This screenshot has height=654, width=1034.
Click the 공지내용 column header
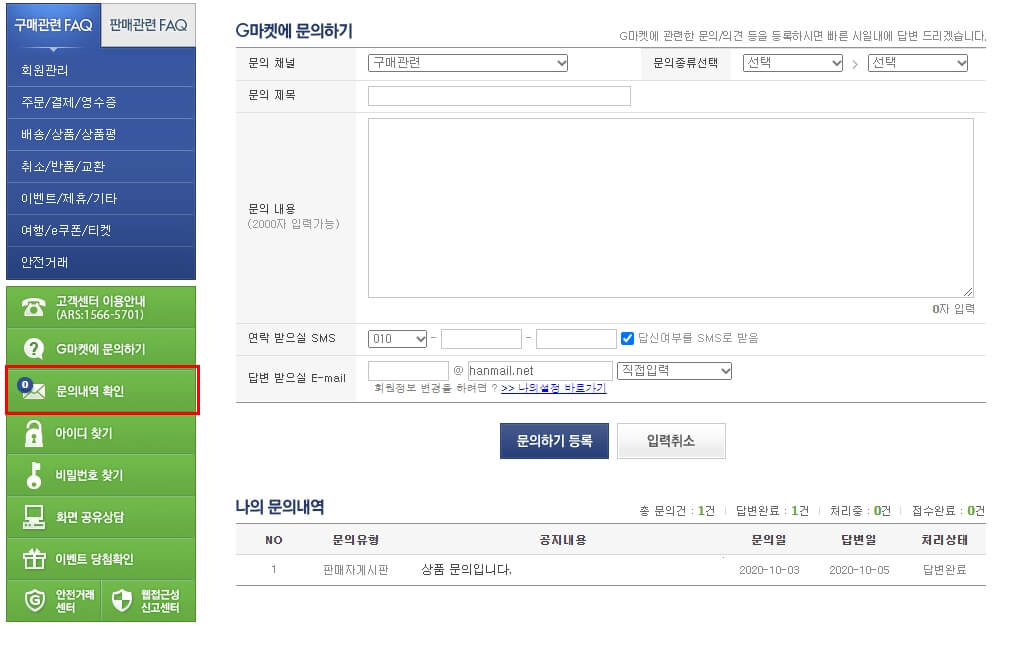(563, 540)
